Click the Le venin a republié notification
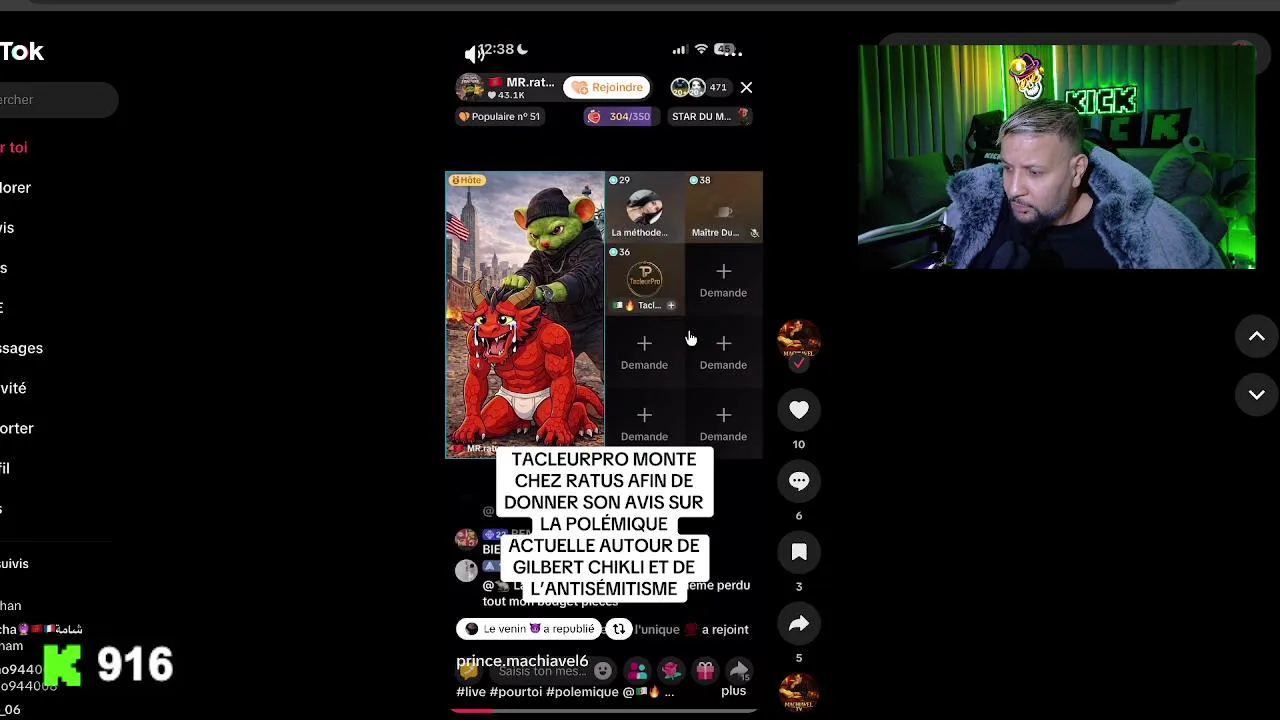The height and width of the screenshot is (720, 1280). tap(530, 629)
